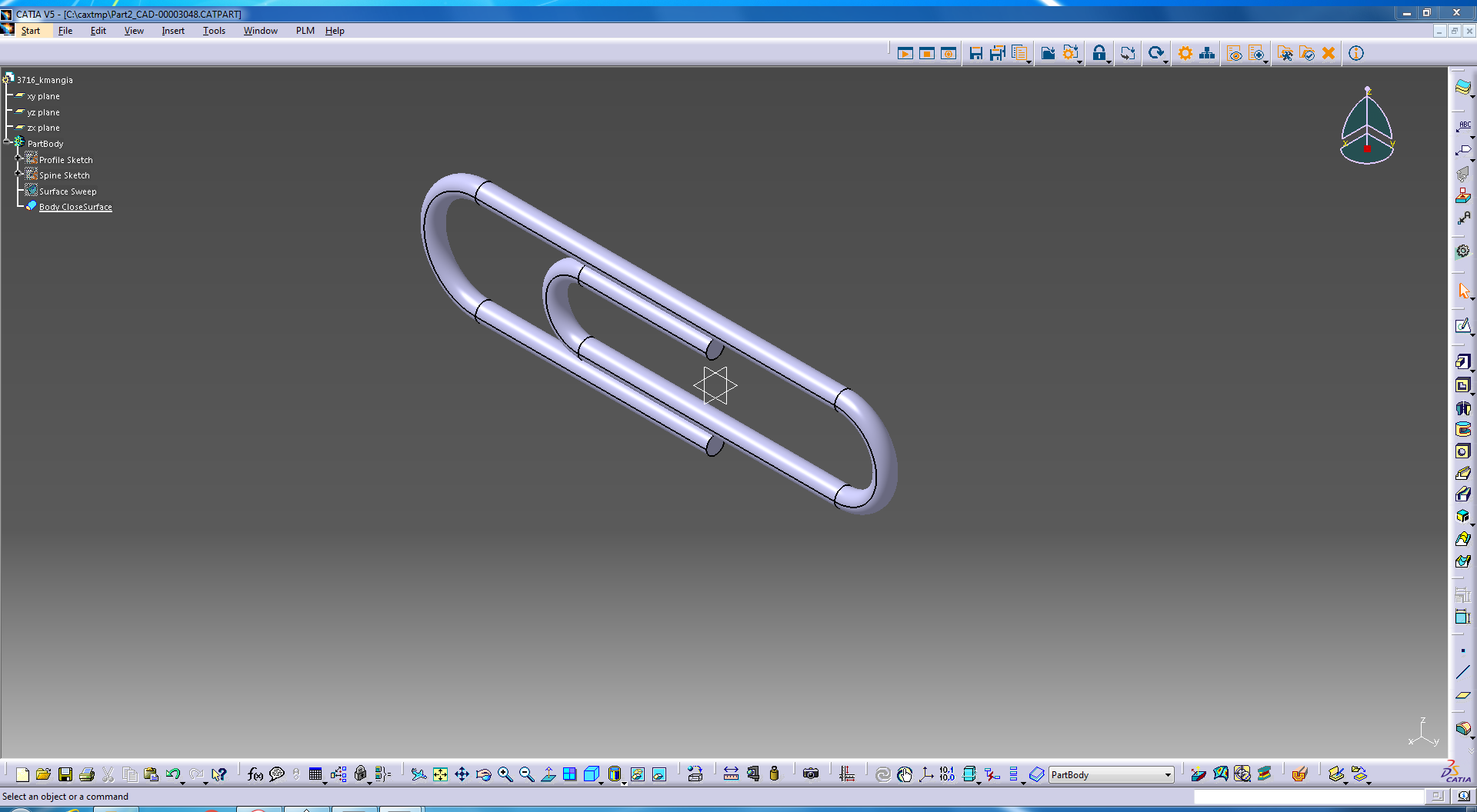
Task: Click the information icon in top toolbar
Action: [1355, 53]
